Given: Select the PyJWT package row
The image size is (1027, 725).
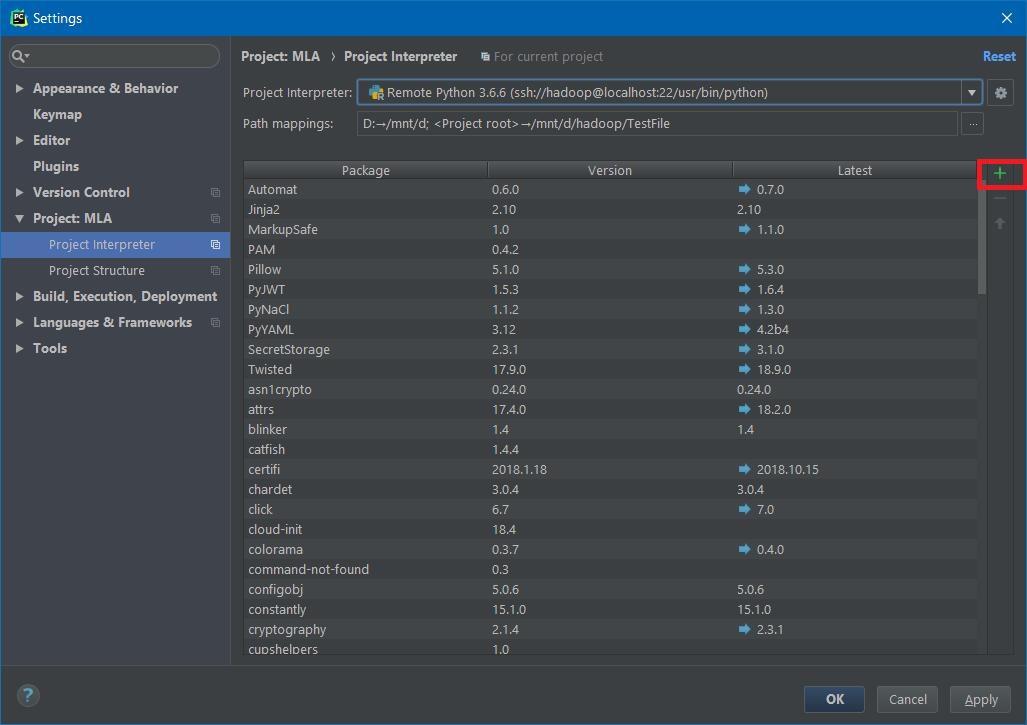Looking at the screenshot, I should pos(610,289).
